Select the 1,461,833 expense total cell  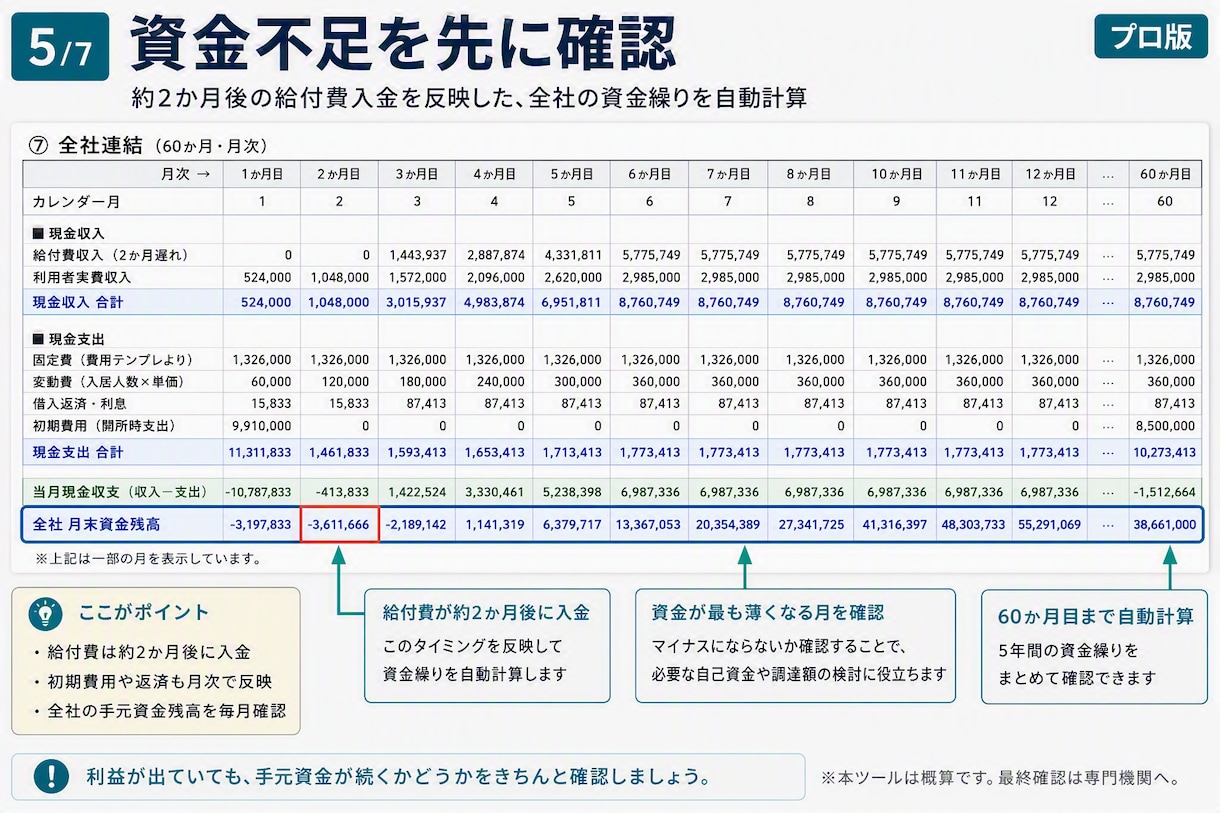point(340,452)
